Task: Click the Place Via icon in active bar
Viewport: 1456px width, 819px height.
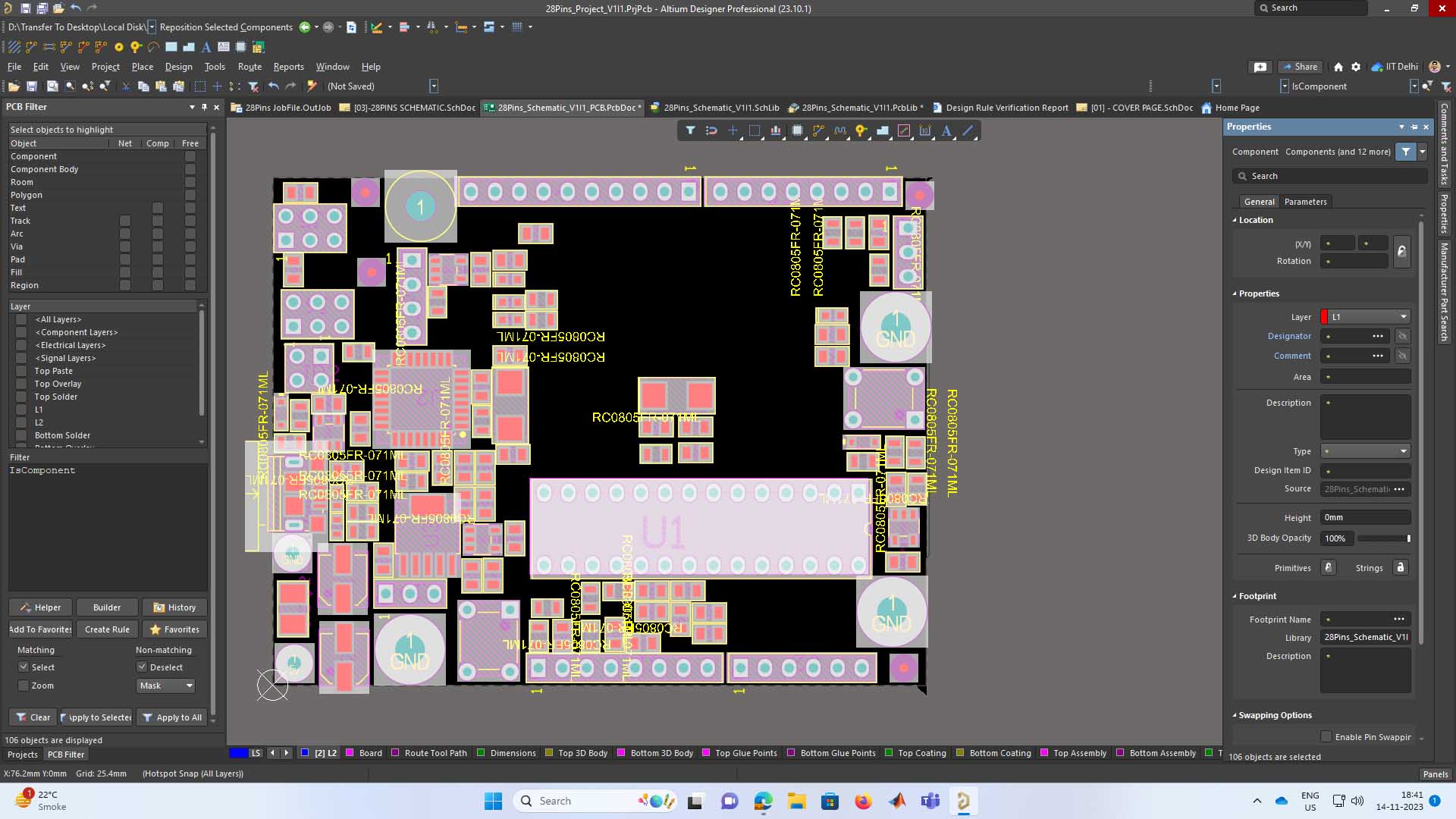Action: click(861, 131)
